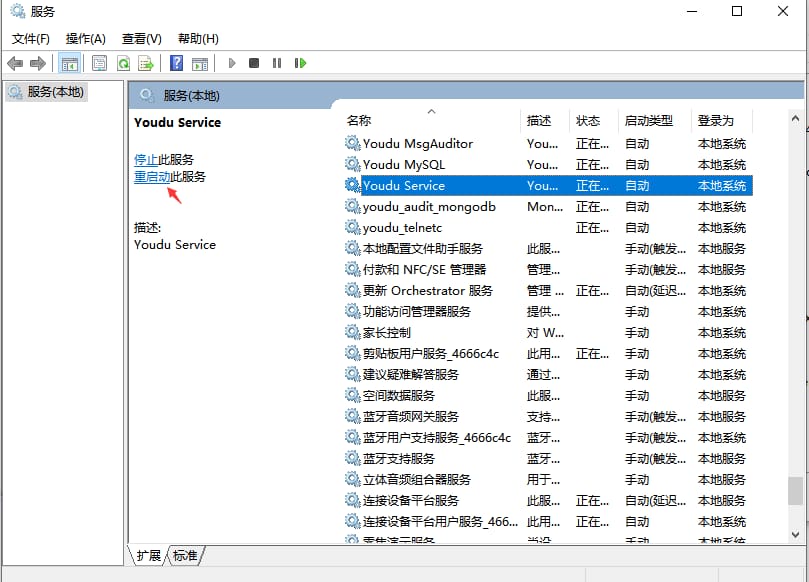Switch to the 标准 tab

click(x=185, y=555)
